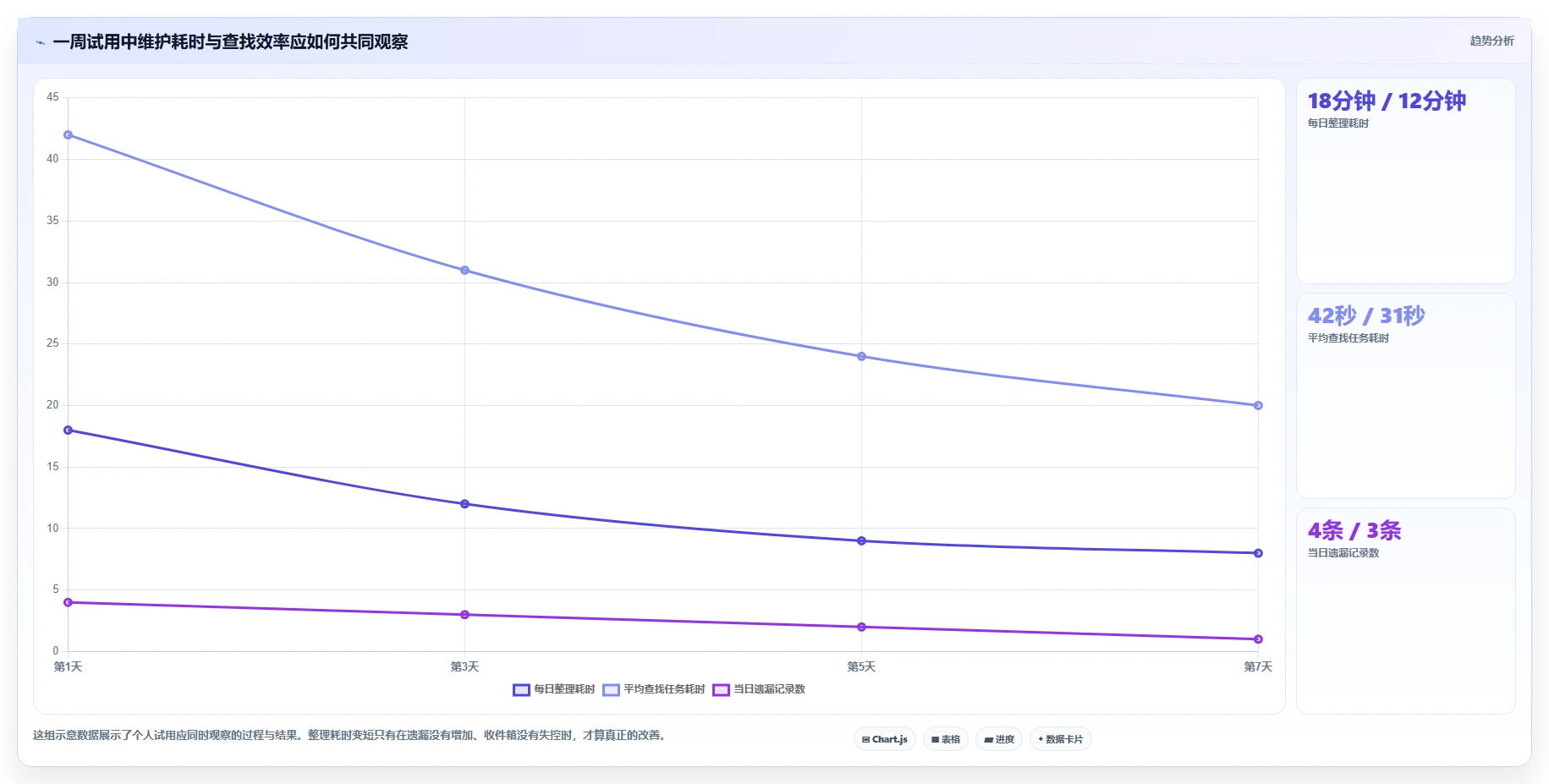
Task: Select the 平均查找任务耗时 data point at 第7天
Action: pos(1258,406)
